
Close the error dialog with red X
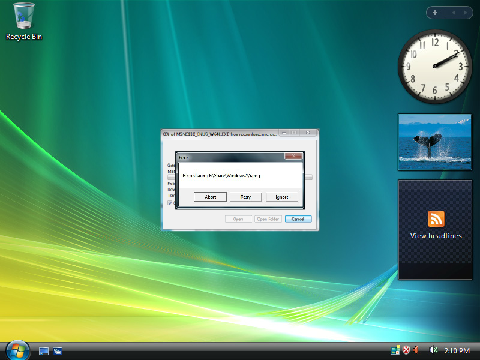coord(293,156)
